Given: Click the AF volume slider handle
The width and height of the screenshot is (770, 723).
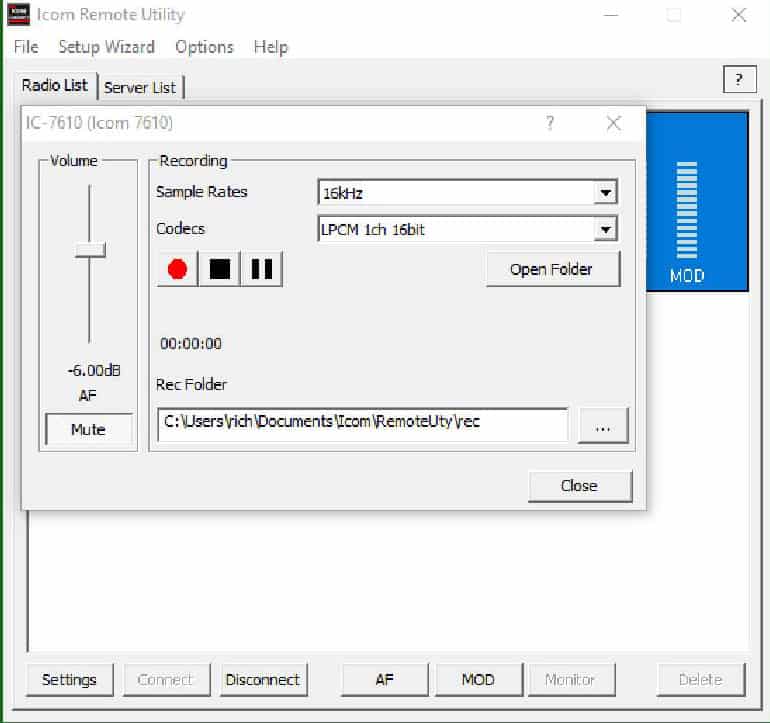Looking at the screenshot, I should [90, 249].
